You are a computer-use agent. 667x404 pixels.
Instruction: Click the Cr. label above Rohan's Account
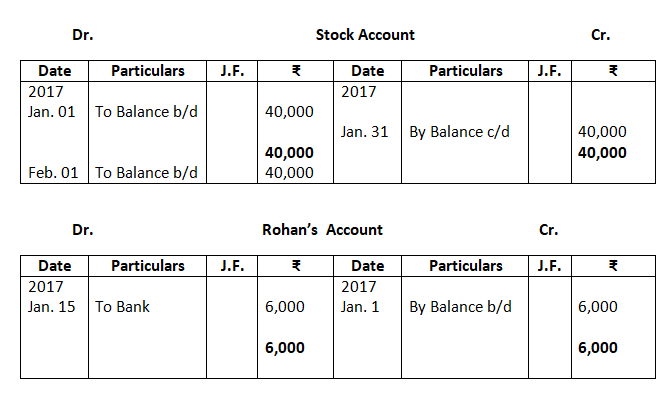pyautogui.click(x=548, y=230)
